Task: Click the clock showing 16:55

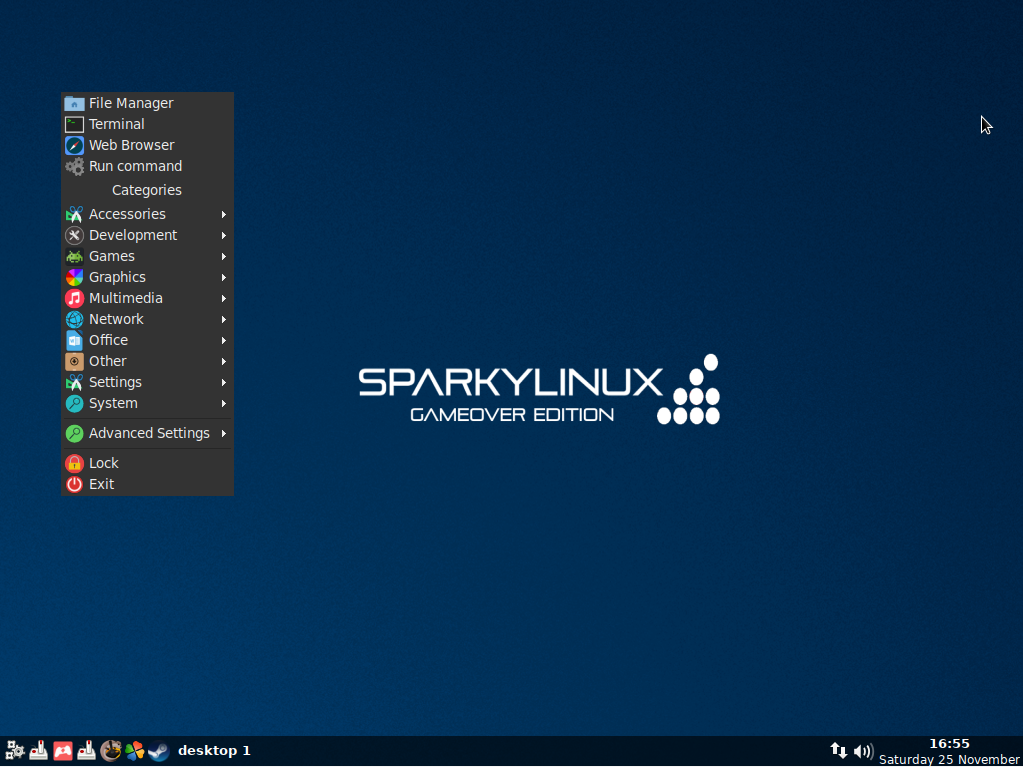Action: coord(948,744)
